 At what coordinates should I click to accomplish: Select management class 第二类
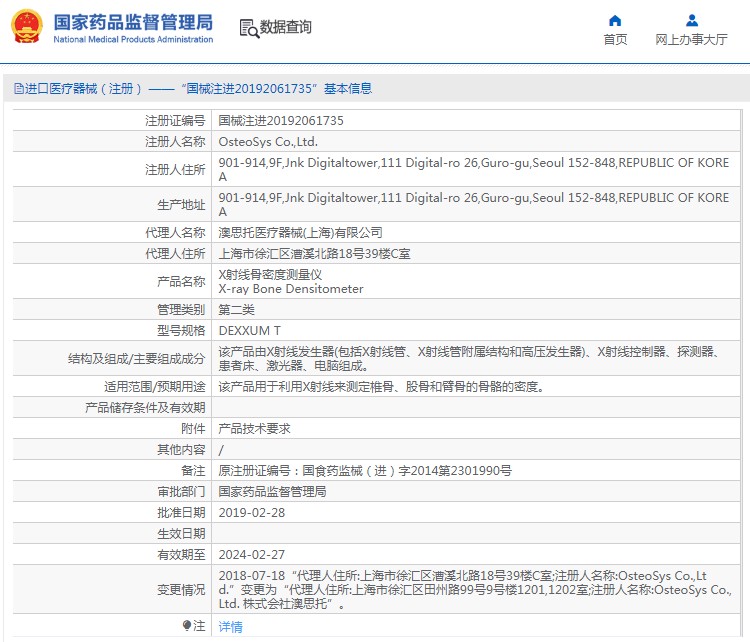[236, 310]
